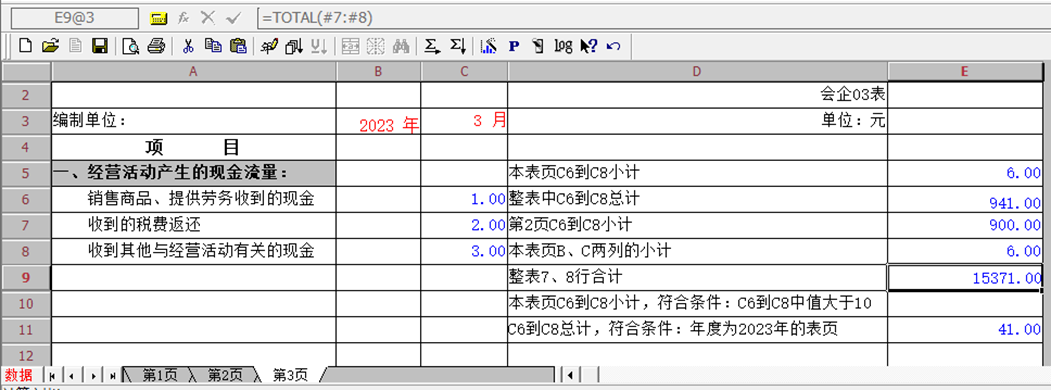The width and height of the screenshot is (1051, 390).
Task: Switch to the 第2页 sheet tab
Action: 224,374
